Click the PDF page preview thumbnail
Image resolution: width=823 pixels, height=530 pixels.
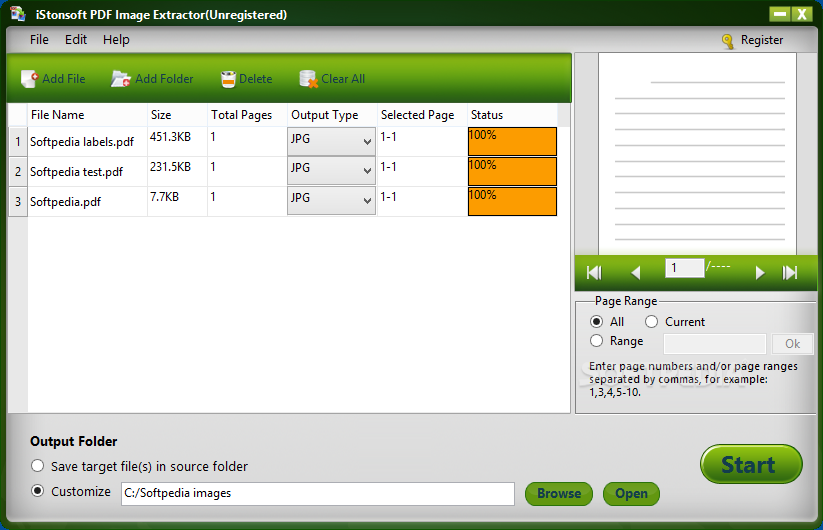[697, 154]
